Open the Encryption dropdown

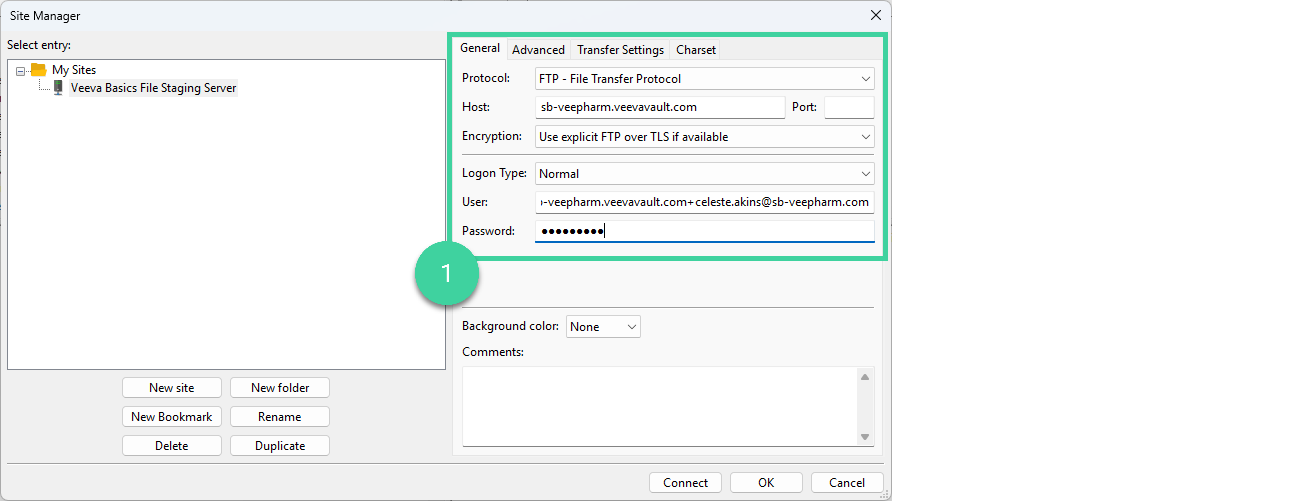[x=705, y=136]
